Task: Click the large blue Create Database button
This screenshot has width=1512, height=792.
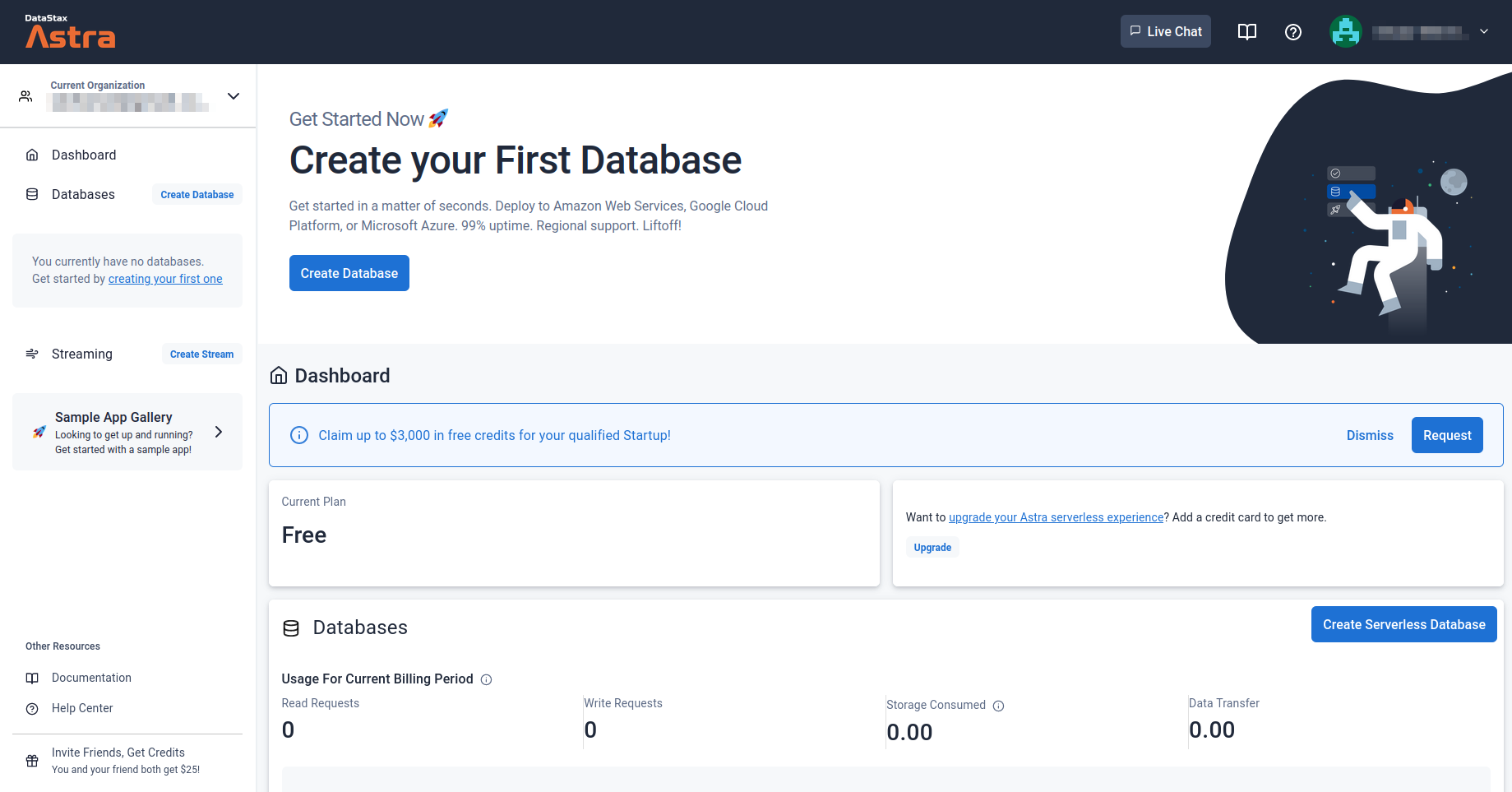Action: pyautogui.click(x=349, y=273)
